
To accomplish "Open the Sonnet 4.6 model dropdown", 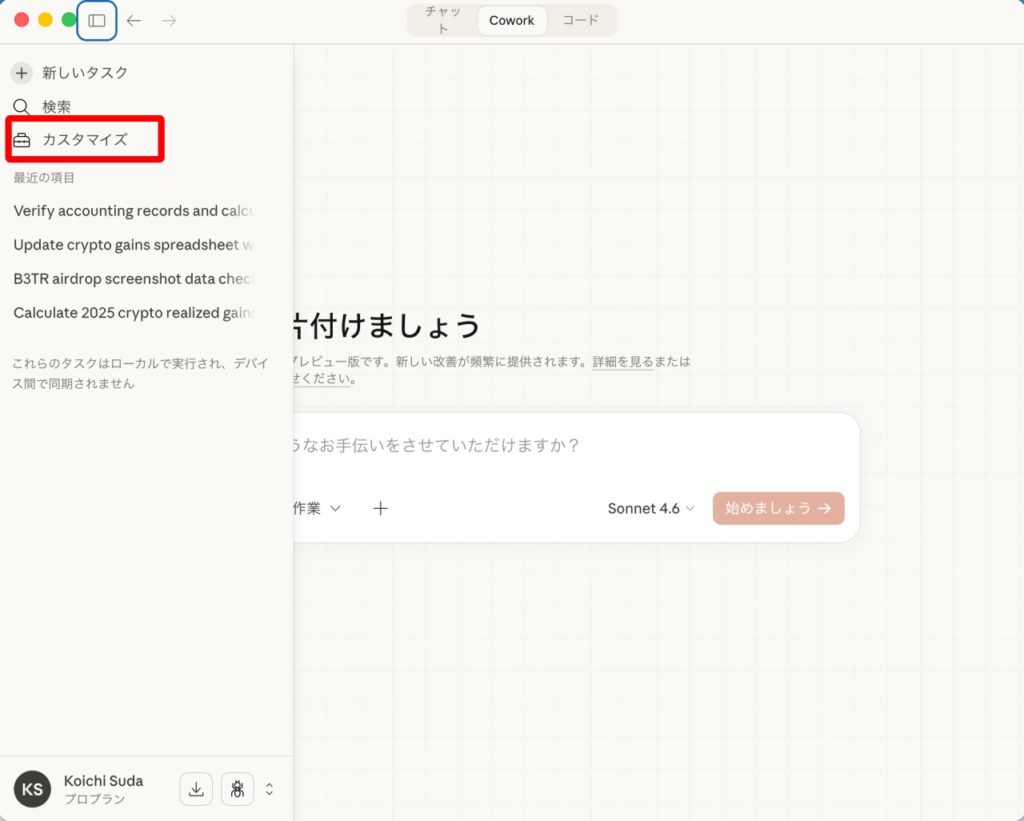I will pos(651,508).
